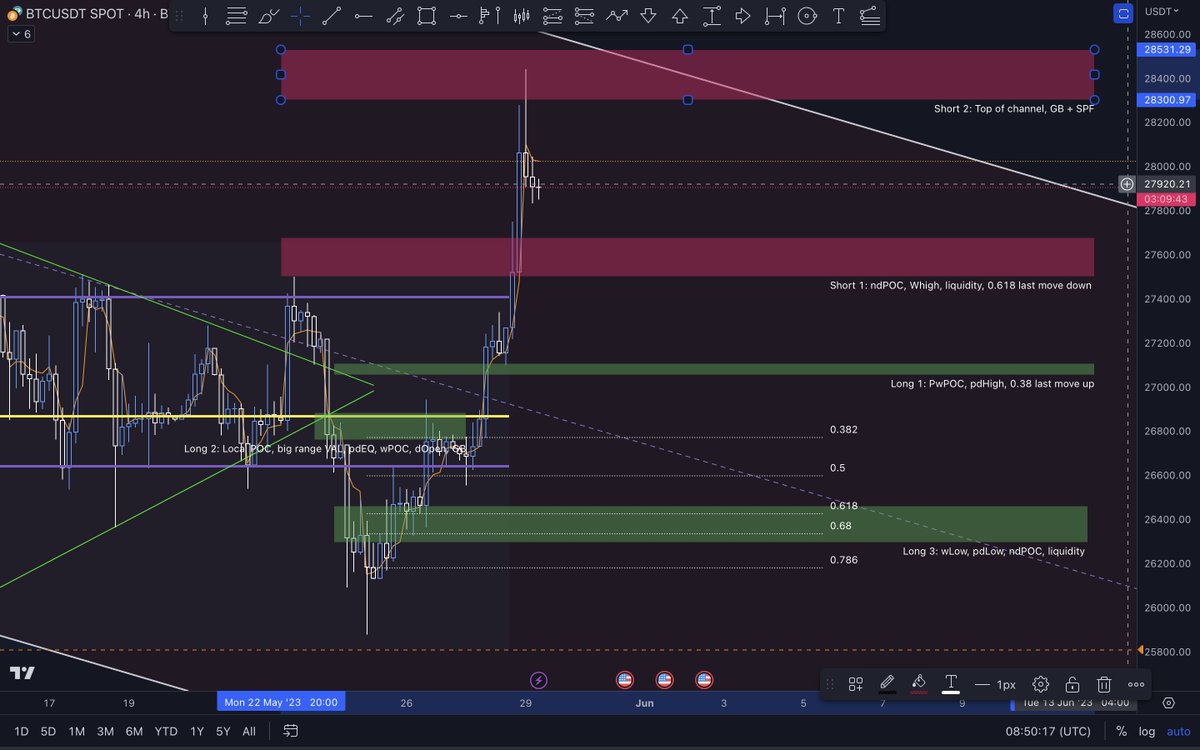Grab the drag handle of the top drawing toolbar
Viewport: 1200px width, 750px height.
pos(180,16)
